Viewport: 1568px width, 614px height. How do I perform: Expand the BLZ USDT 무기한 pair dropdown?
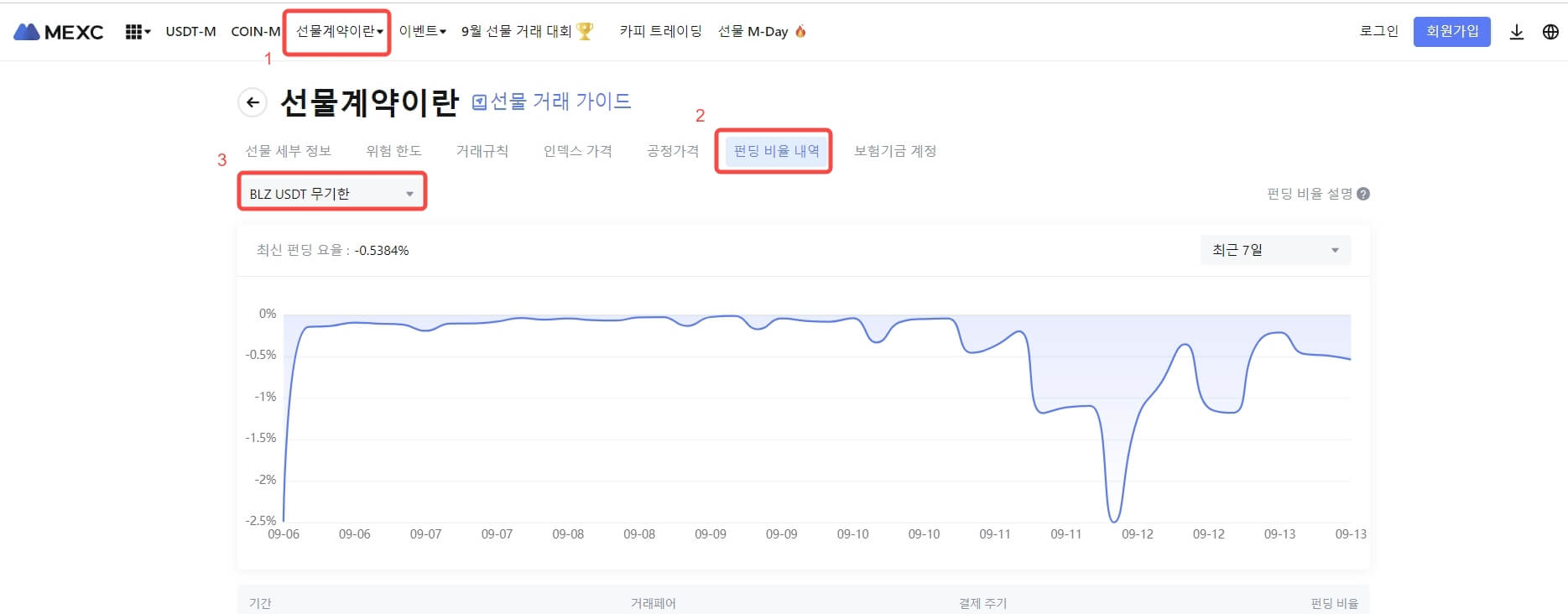[x=332, y=194]
